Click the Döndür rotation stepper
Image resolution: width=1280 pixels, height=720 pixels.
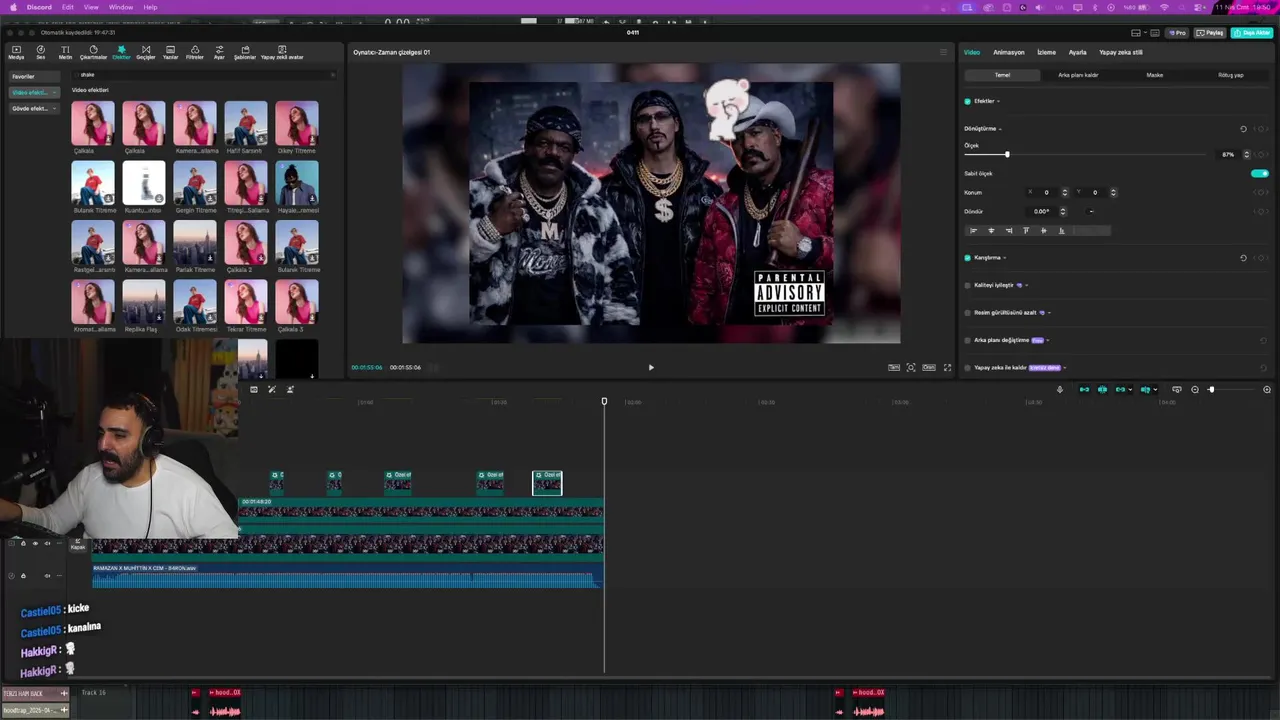1062,211
